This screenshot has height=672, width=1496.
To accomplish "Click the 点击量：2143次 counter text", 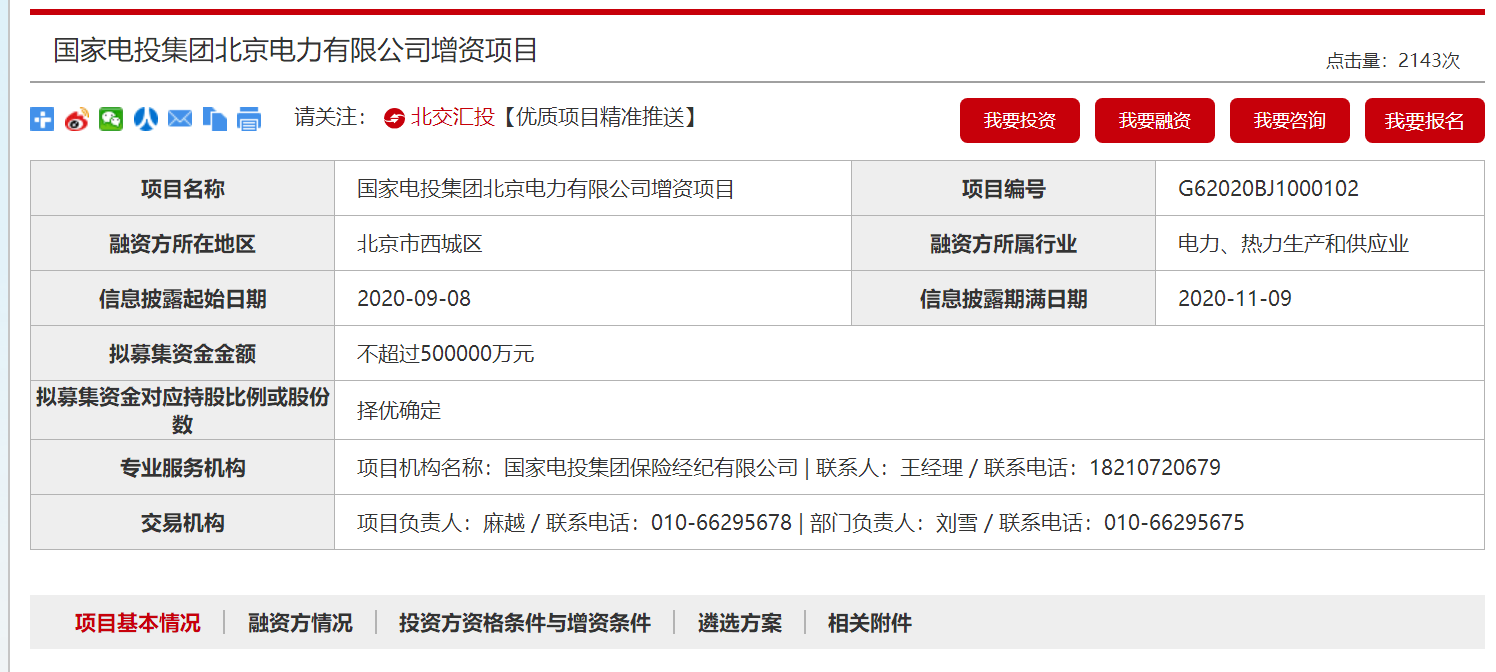I will [x=1393, y=61].
